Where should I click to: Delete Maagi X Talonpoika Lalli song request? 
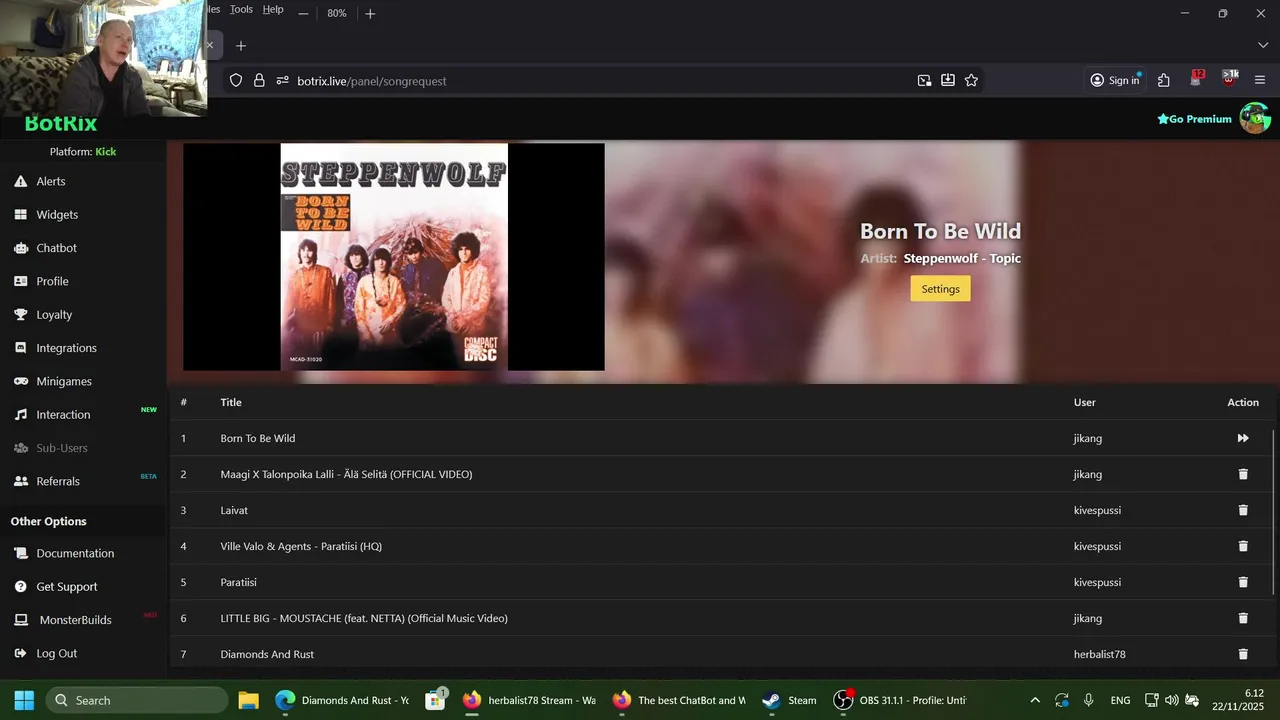pyautogui.click(x=1243, y=474)
